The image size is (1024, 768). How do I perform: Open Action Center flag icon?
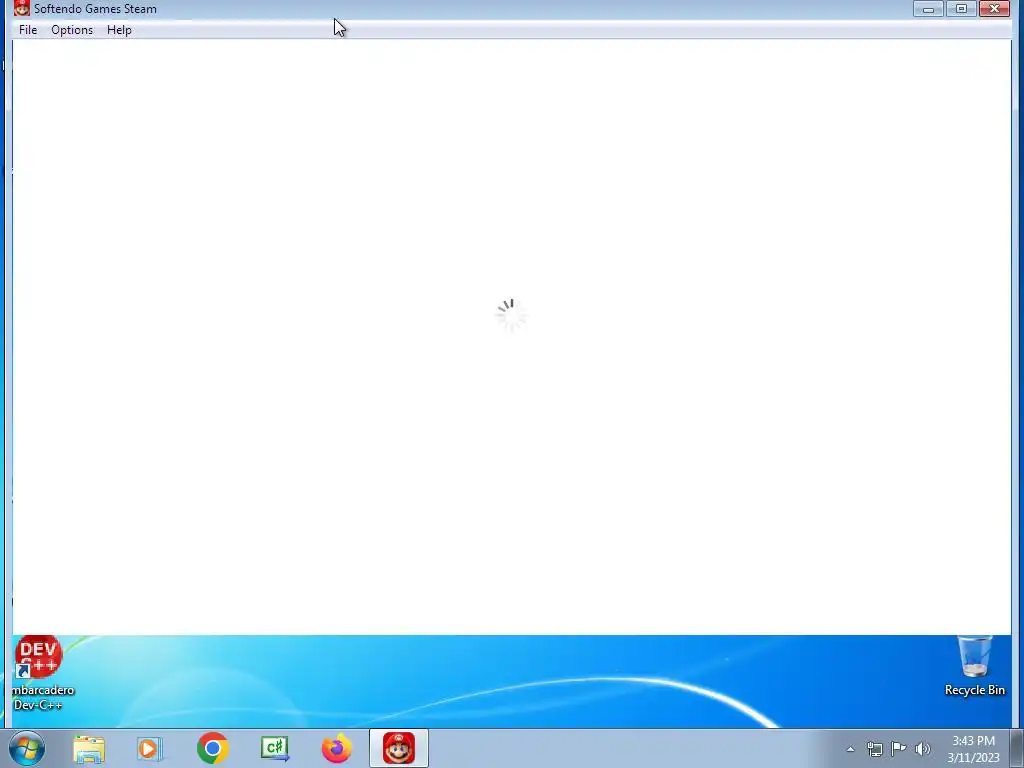(x=899, y=749)
